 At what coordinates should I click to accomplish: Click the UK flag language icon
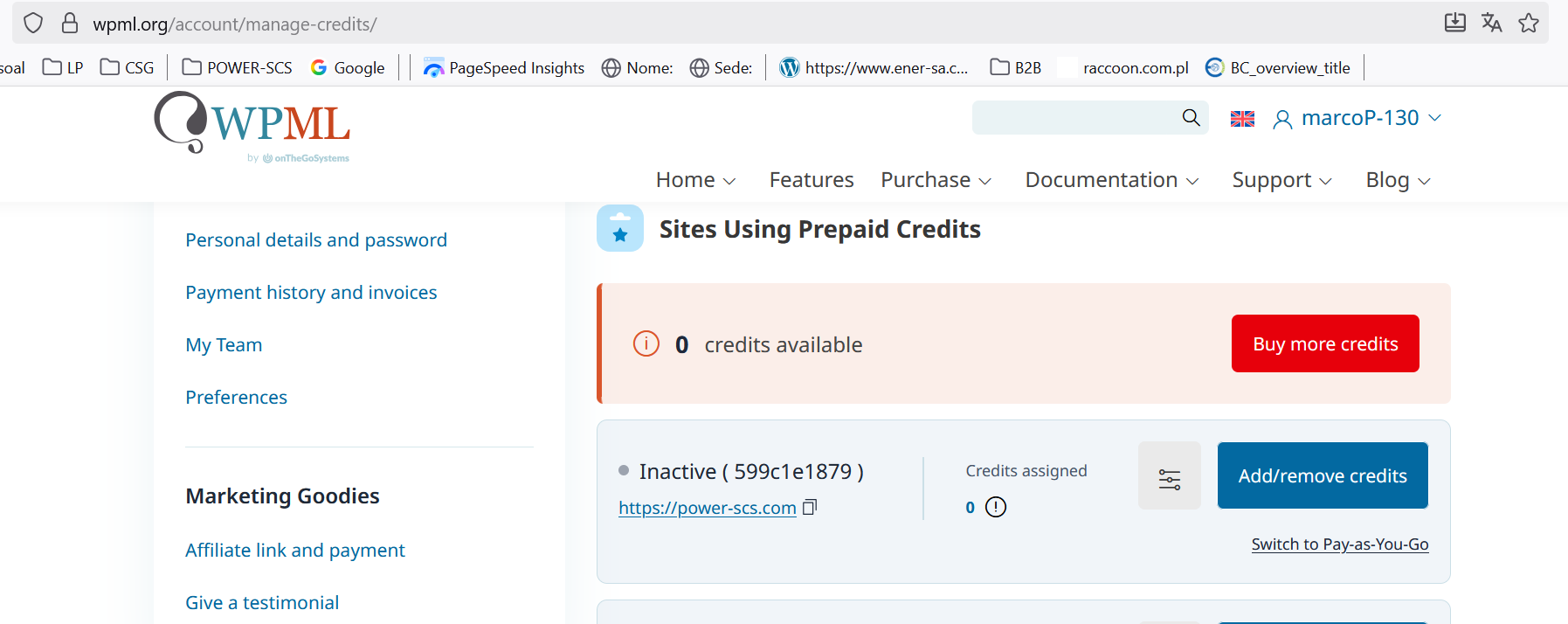click(1242, 119)
